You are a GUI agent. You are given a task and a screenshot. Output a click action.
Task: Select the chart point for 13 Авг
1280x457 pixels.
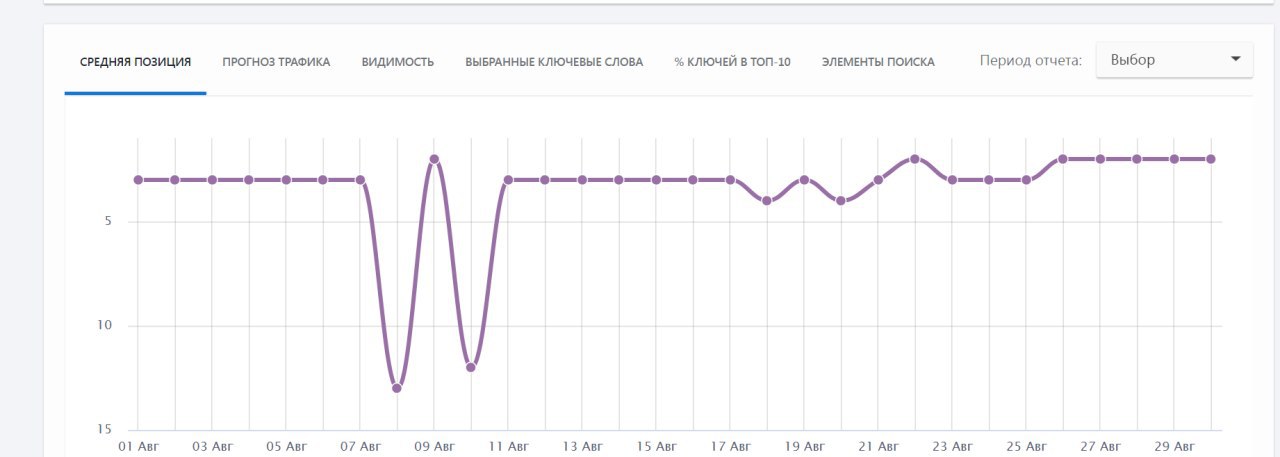582,180
